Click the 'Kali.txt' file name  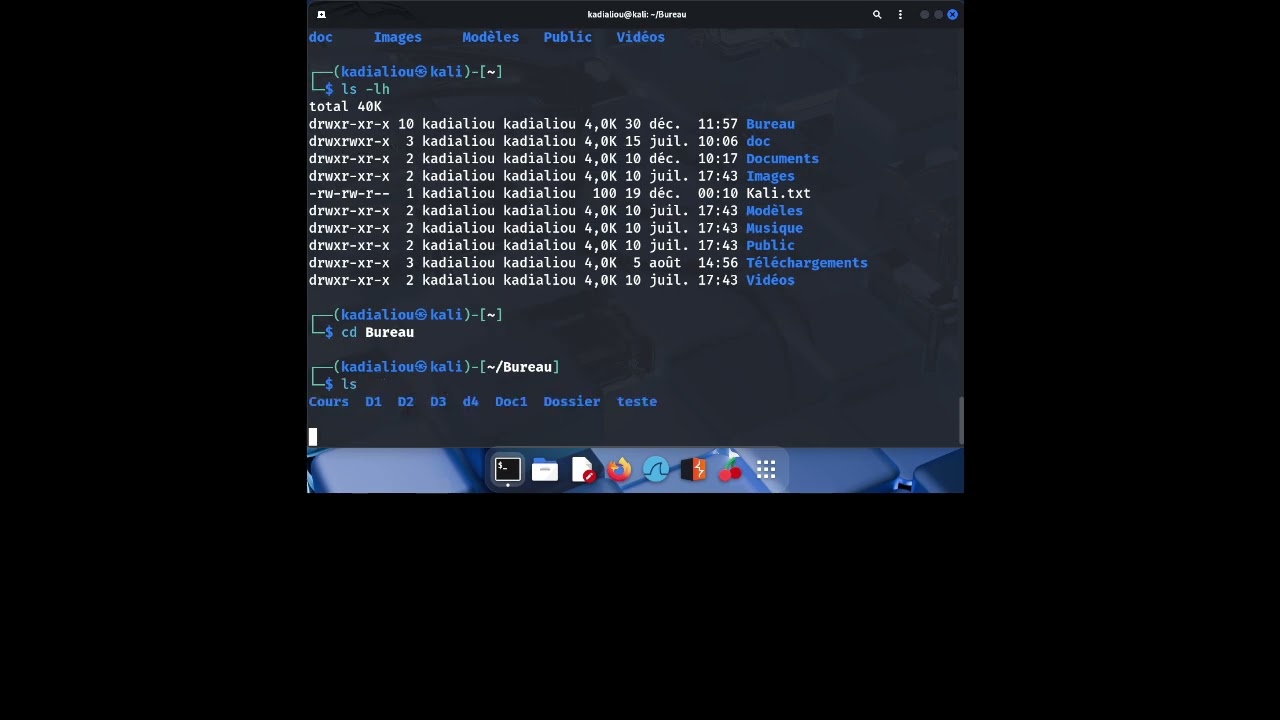point(778,193)
